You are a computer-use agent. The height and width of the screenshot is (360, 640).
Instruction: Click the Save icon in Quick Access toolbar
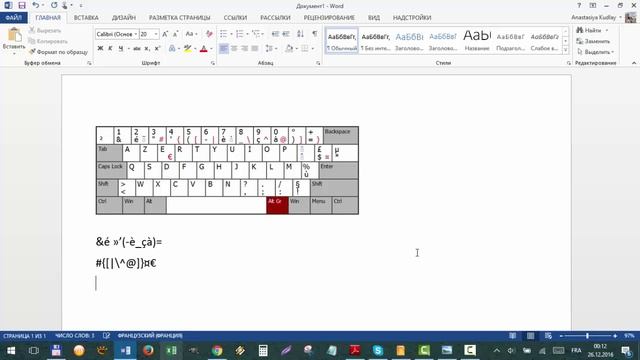(x=22, y=6)
